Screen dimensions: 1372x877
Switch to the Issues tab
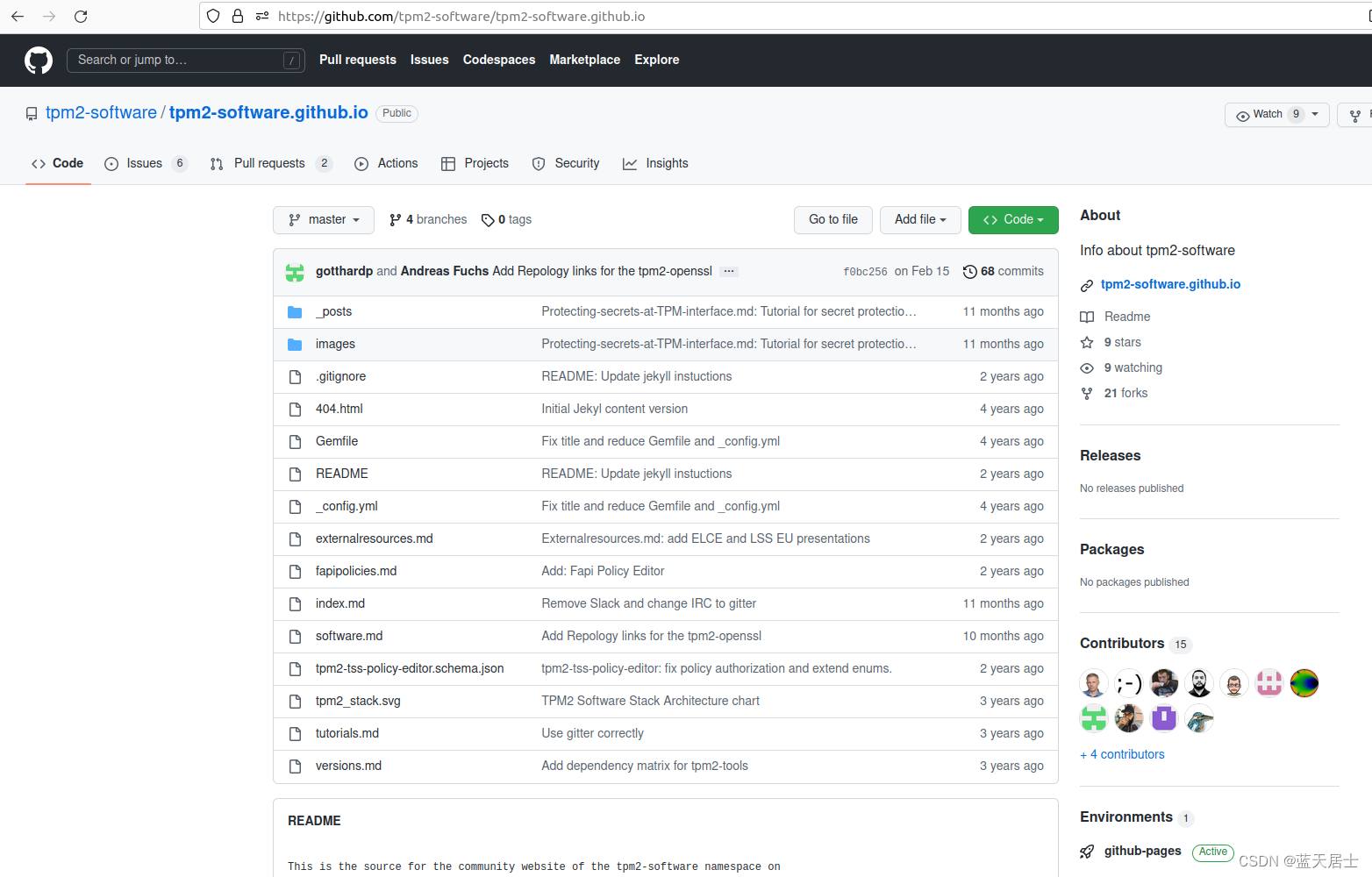(146, 164)
